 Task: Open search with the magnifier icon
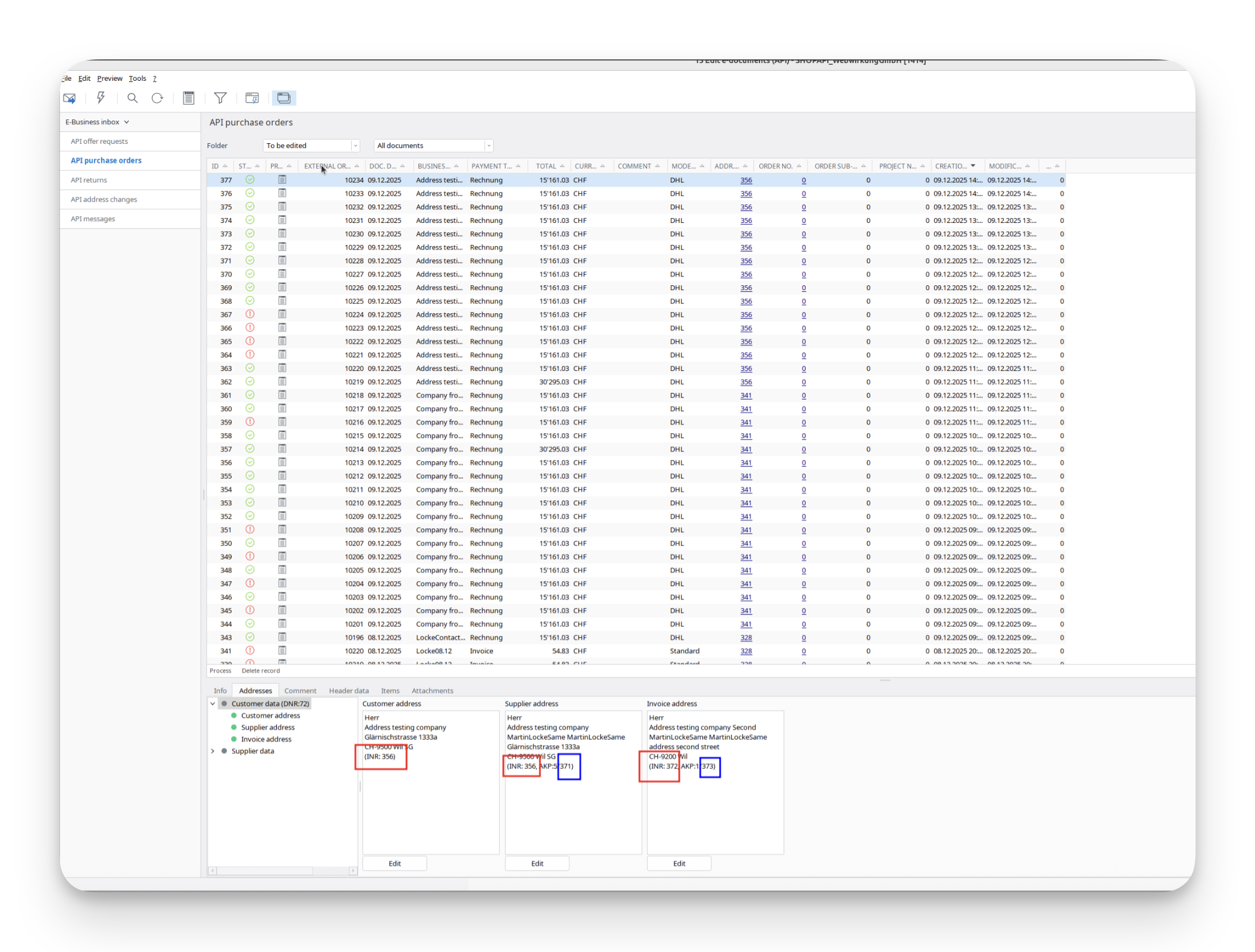tap(133, 98)
